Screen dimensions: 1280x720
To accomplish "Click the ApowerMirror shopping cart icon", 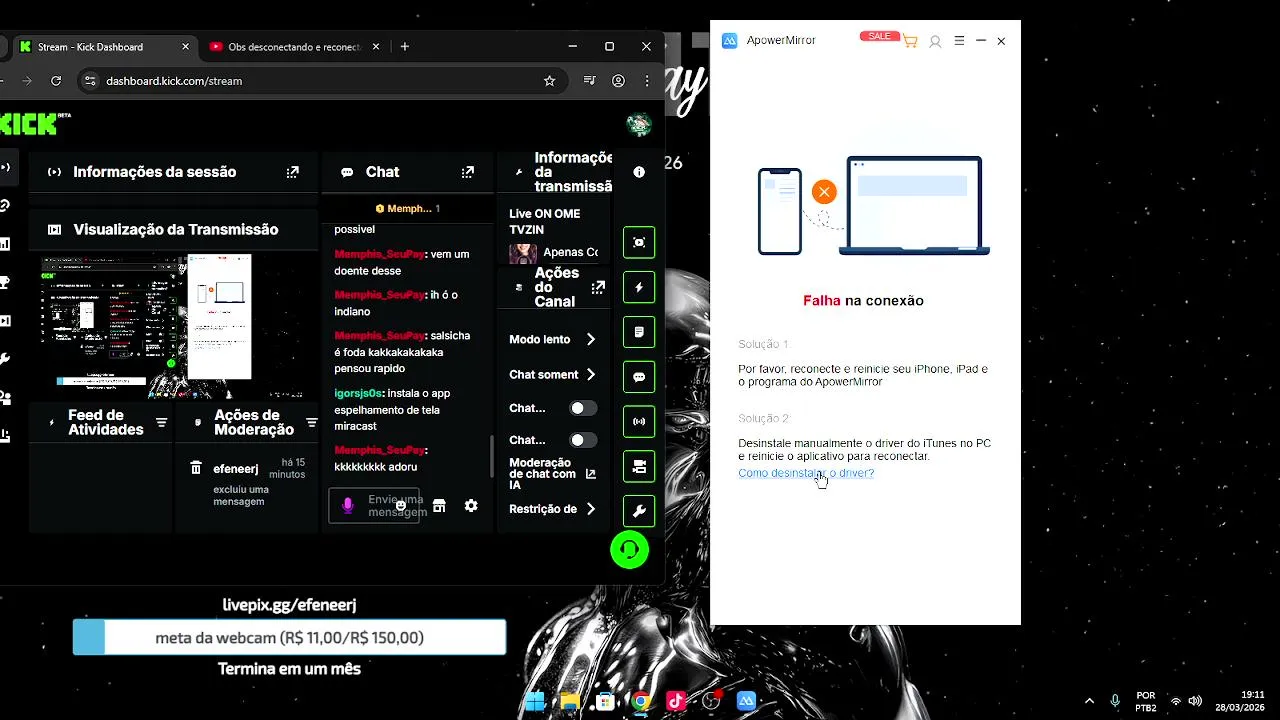I will (910, 41).
